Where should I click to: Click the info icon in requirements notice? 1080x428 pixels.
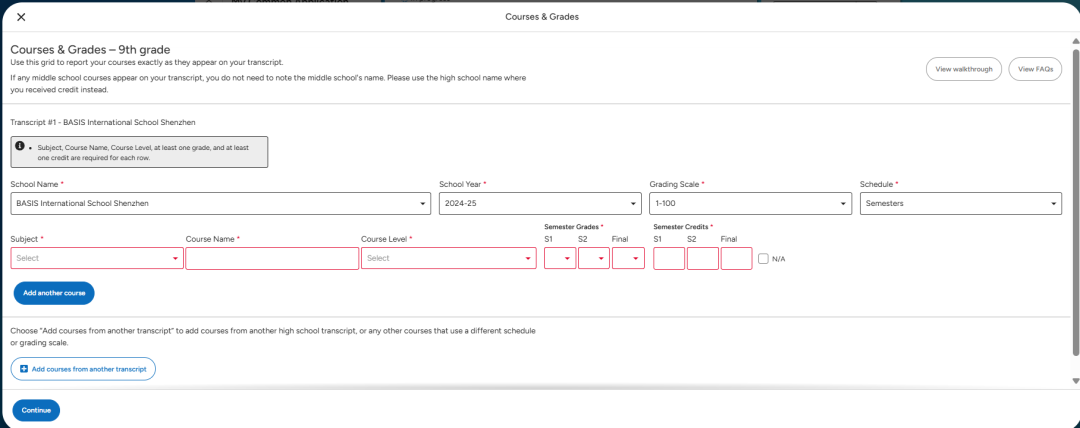pyautogui.click(x=20, y=146)
